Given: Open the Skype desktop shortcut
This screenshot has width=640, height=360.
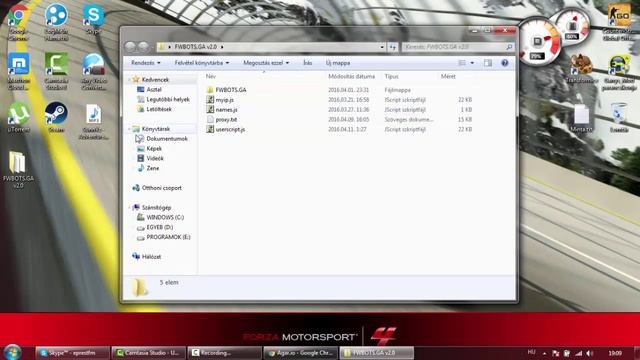Looking at the screenshot, I should 93,19.
